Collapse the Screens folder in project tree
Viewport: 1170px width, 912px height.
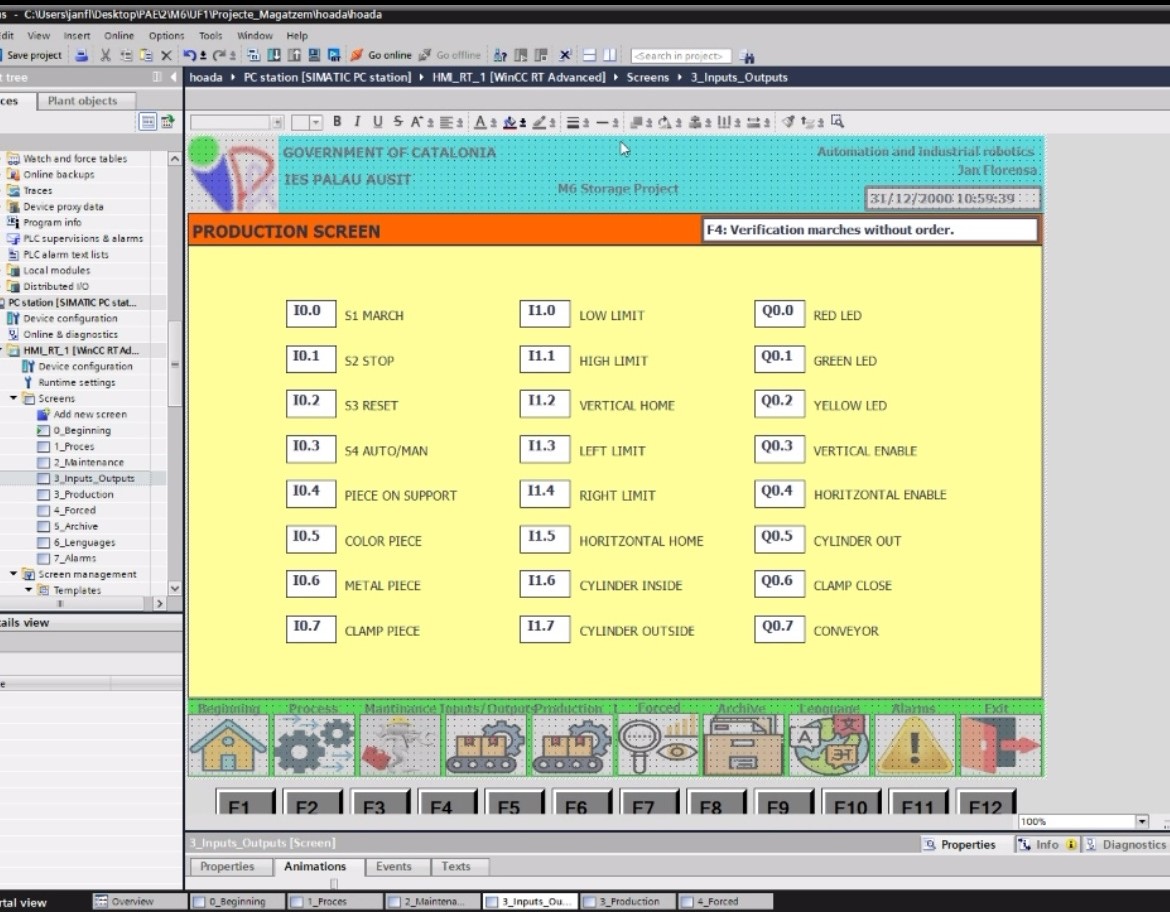pyautogui.click(x=15, y=399)
